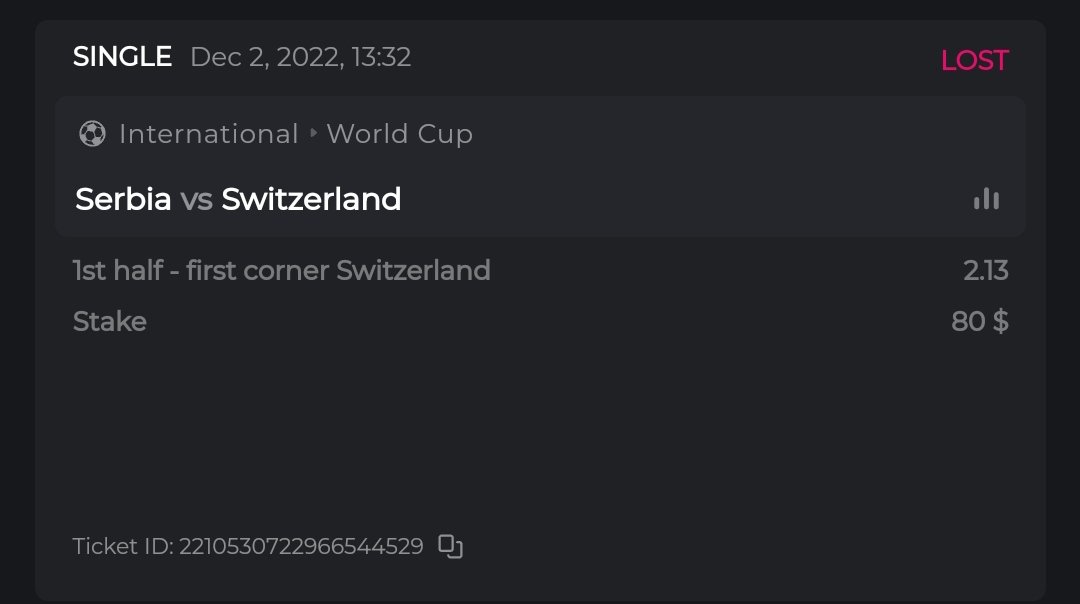Open match statistics bar chart icon
The image size is (1080, 604).
click(x=986, y=199)
